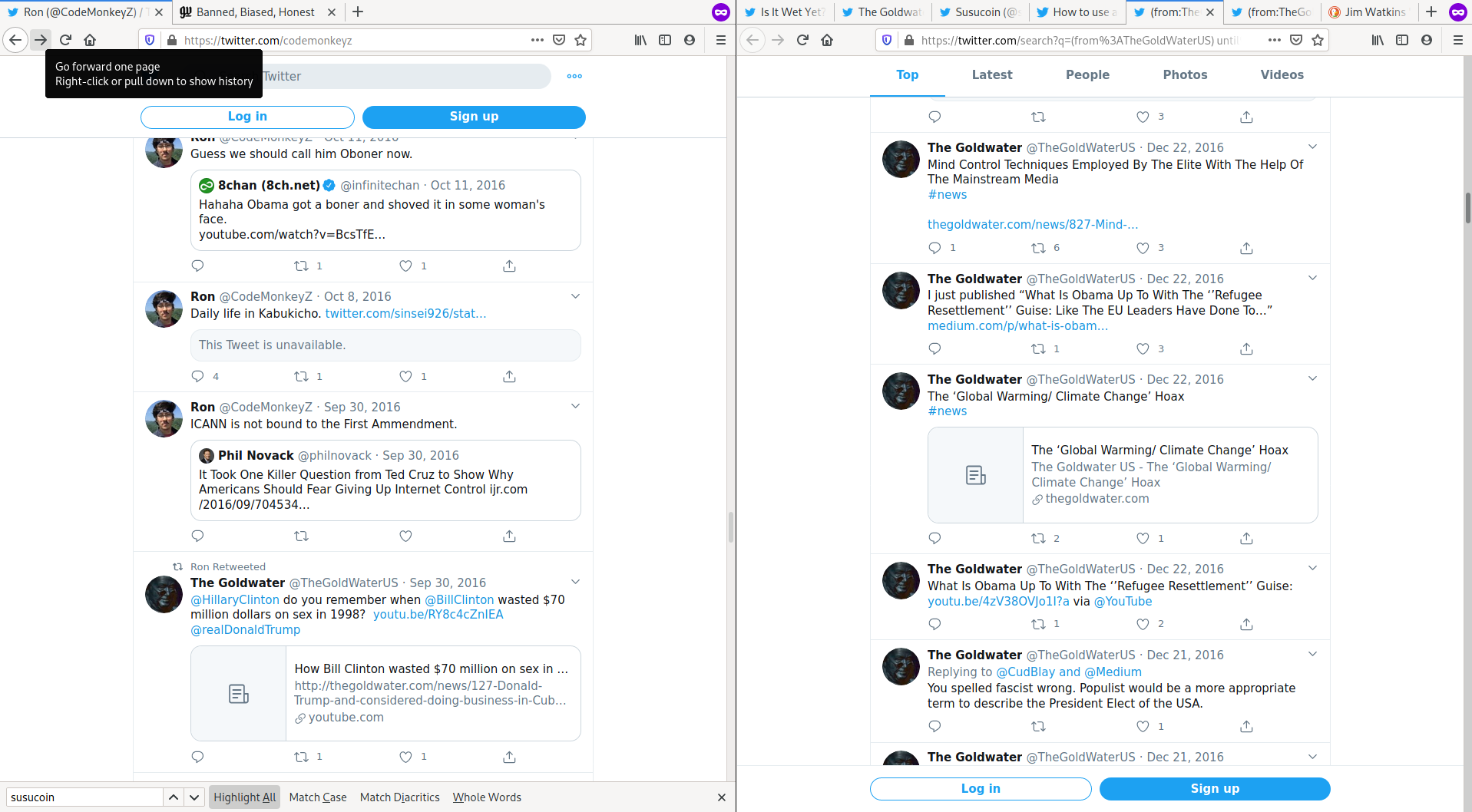
Task: Focus the find bar susucoin text field
Action: 84,797
